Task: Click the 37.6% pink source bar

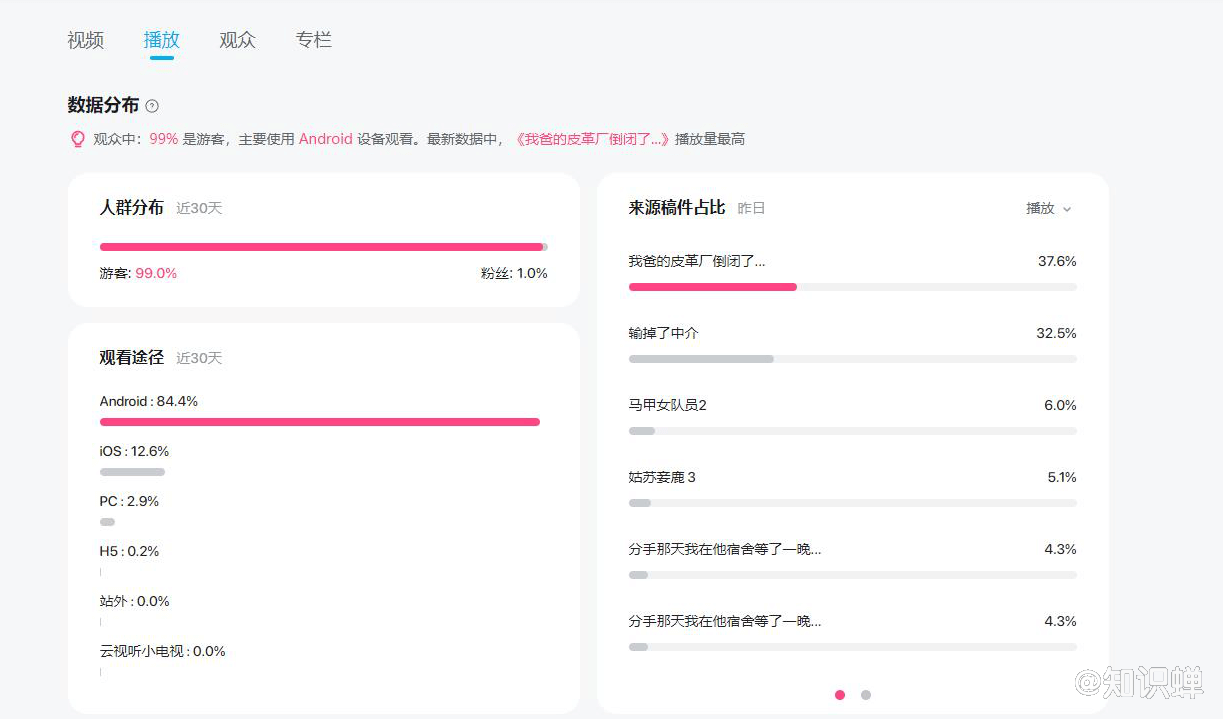Action: click(x=712, y=287)
